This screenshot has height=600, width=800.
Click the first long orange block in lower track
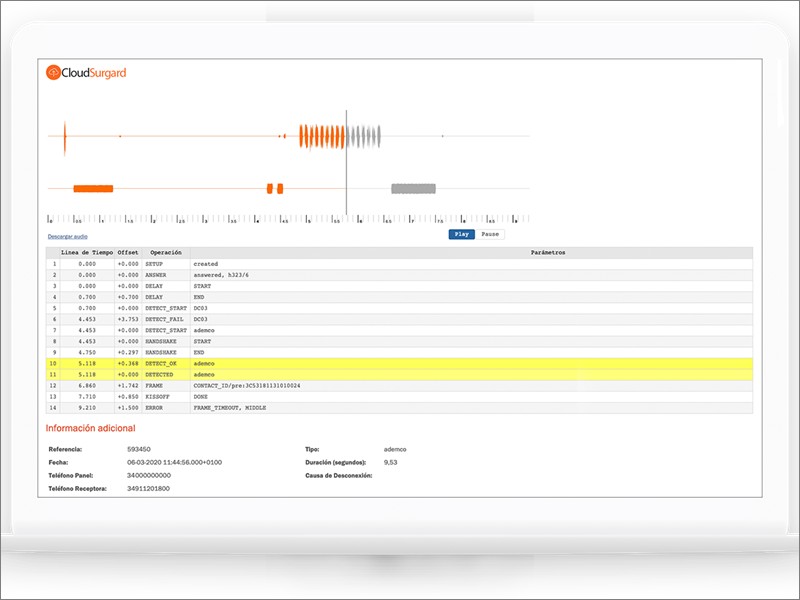click(93, 188)
